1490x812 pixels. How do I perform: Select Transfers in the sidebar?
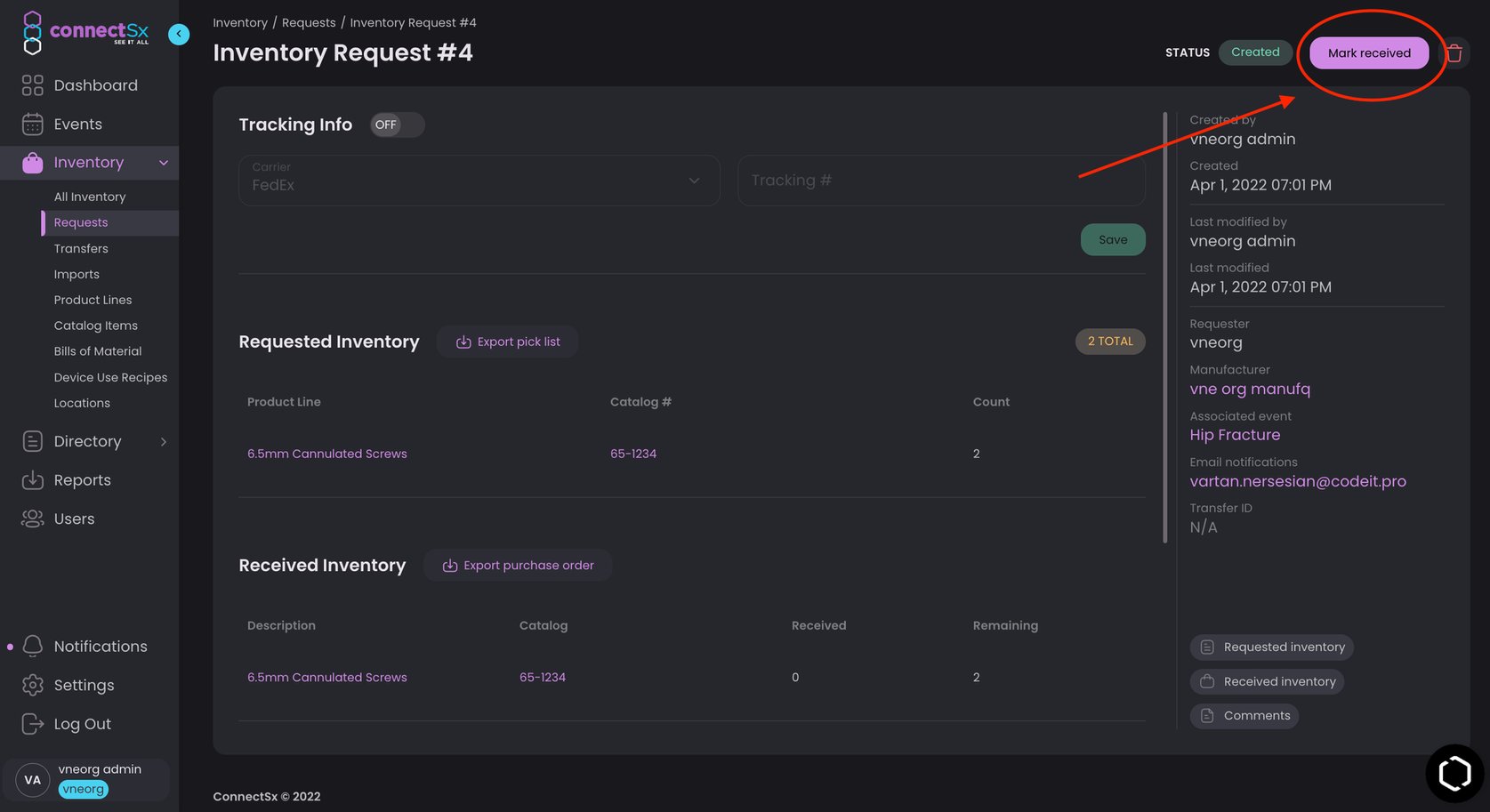click(x=81, y=248)
